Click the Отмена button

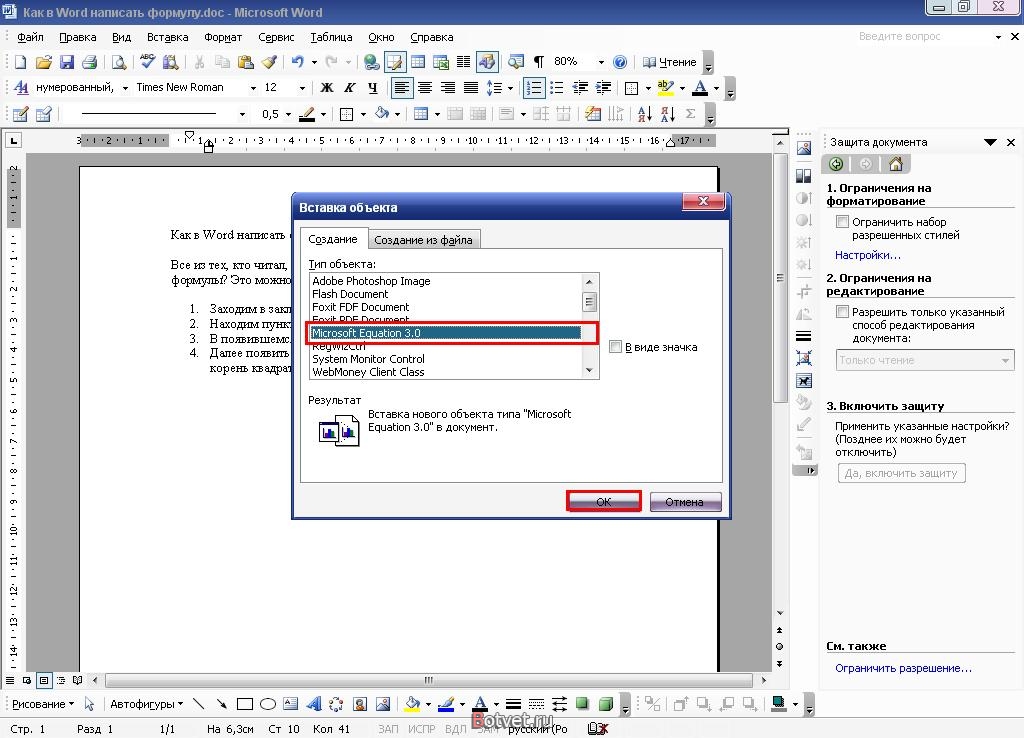[684, 502]
